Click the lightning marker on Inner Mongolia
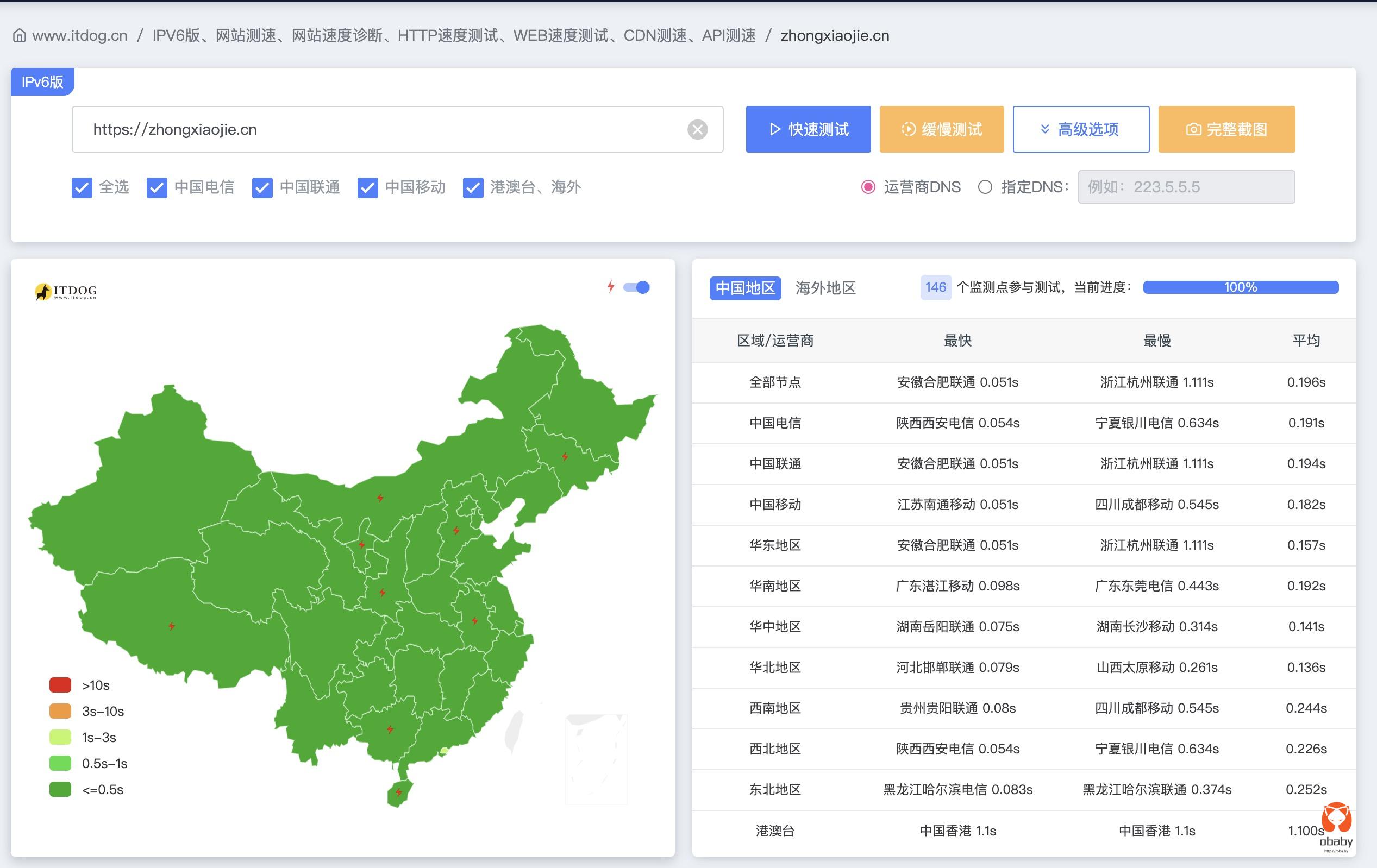This screenshot has height=868, width=1377. (x=380, y=498)
